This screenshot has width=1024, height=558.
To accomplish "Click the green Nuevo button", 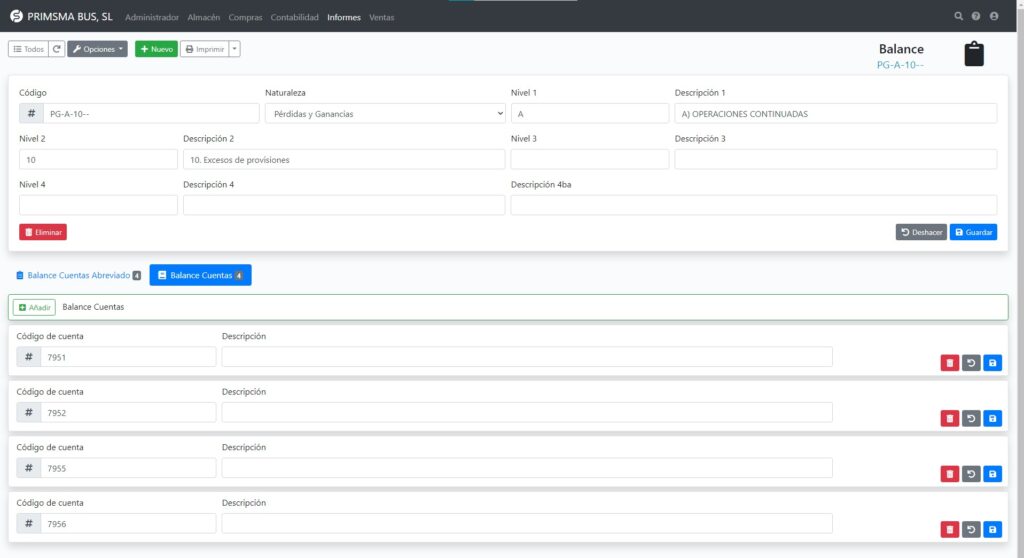I will (155, 49).
